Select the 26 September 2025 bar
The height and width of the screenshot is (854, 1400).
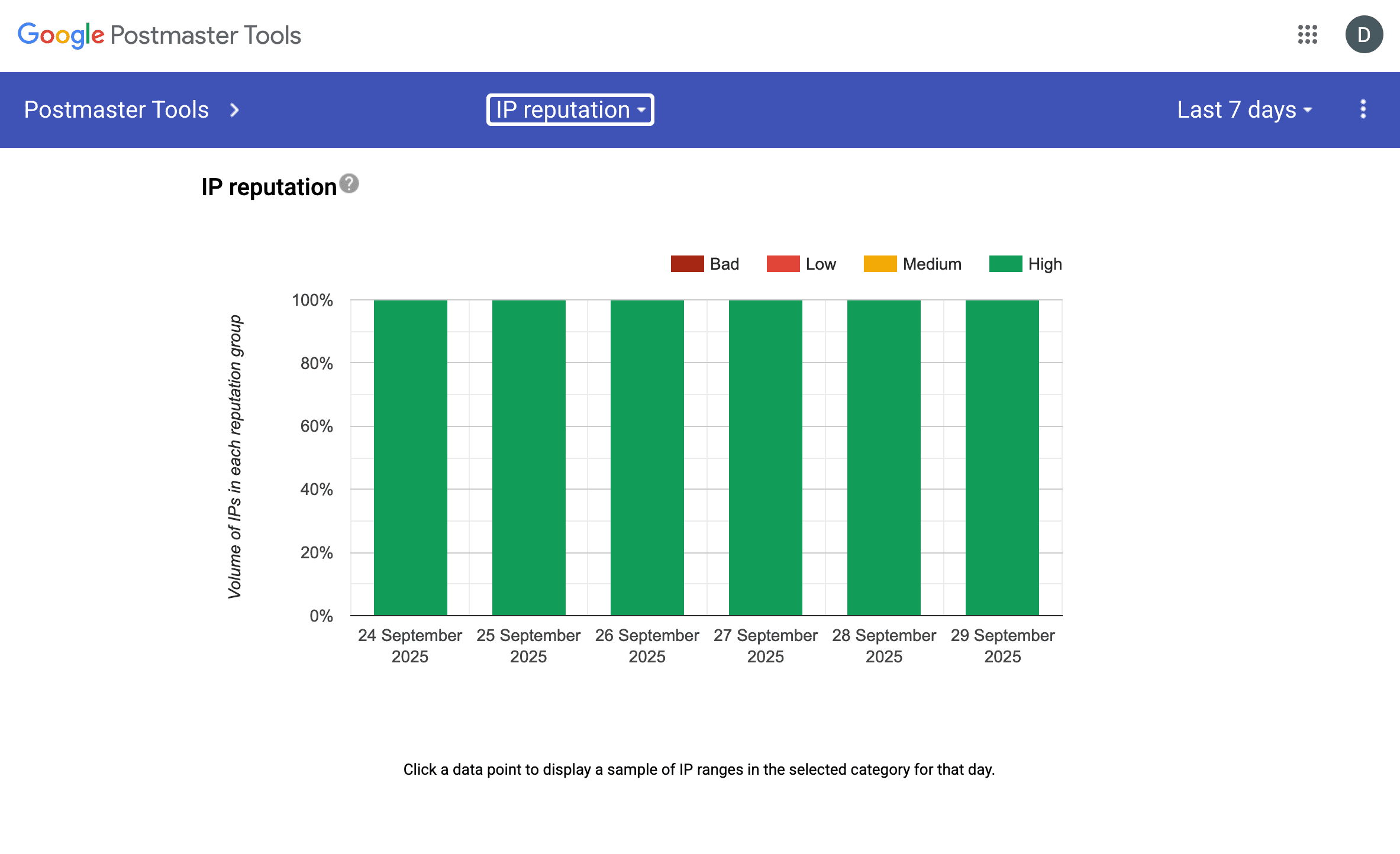[x=647, y=457]
